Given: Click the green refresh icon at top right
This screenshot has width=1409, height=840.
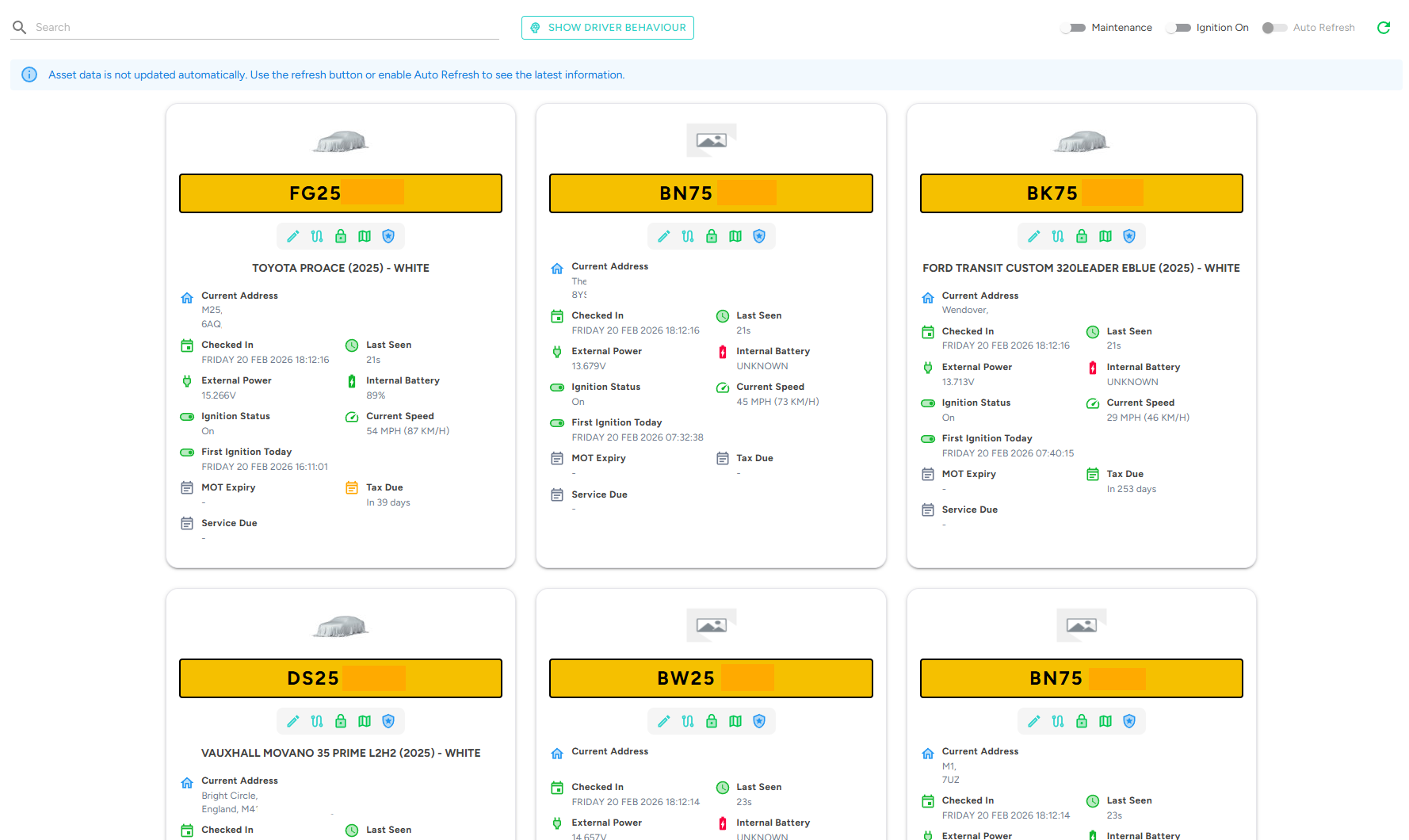Looking at the screenshot, I should (1384, 28).
